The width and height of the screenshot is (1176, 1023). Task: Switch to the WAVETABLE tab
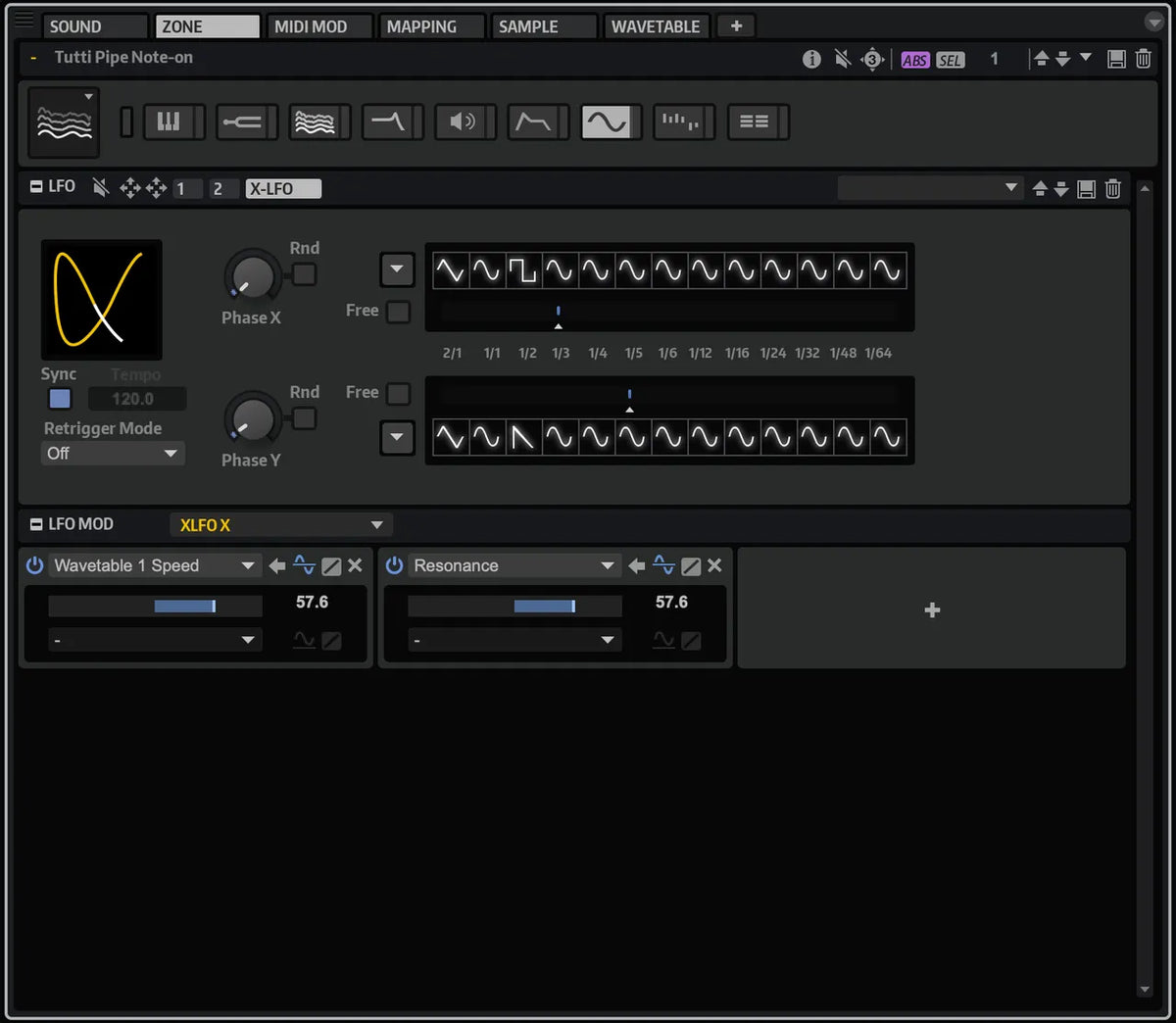coord(656,26)
